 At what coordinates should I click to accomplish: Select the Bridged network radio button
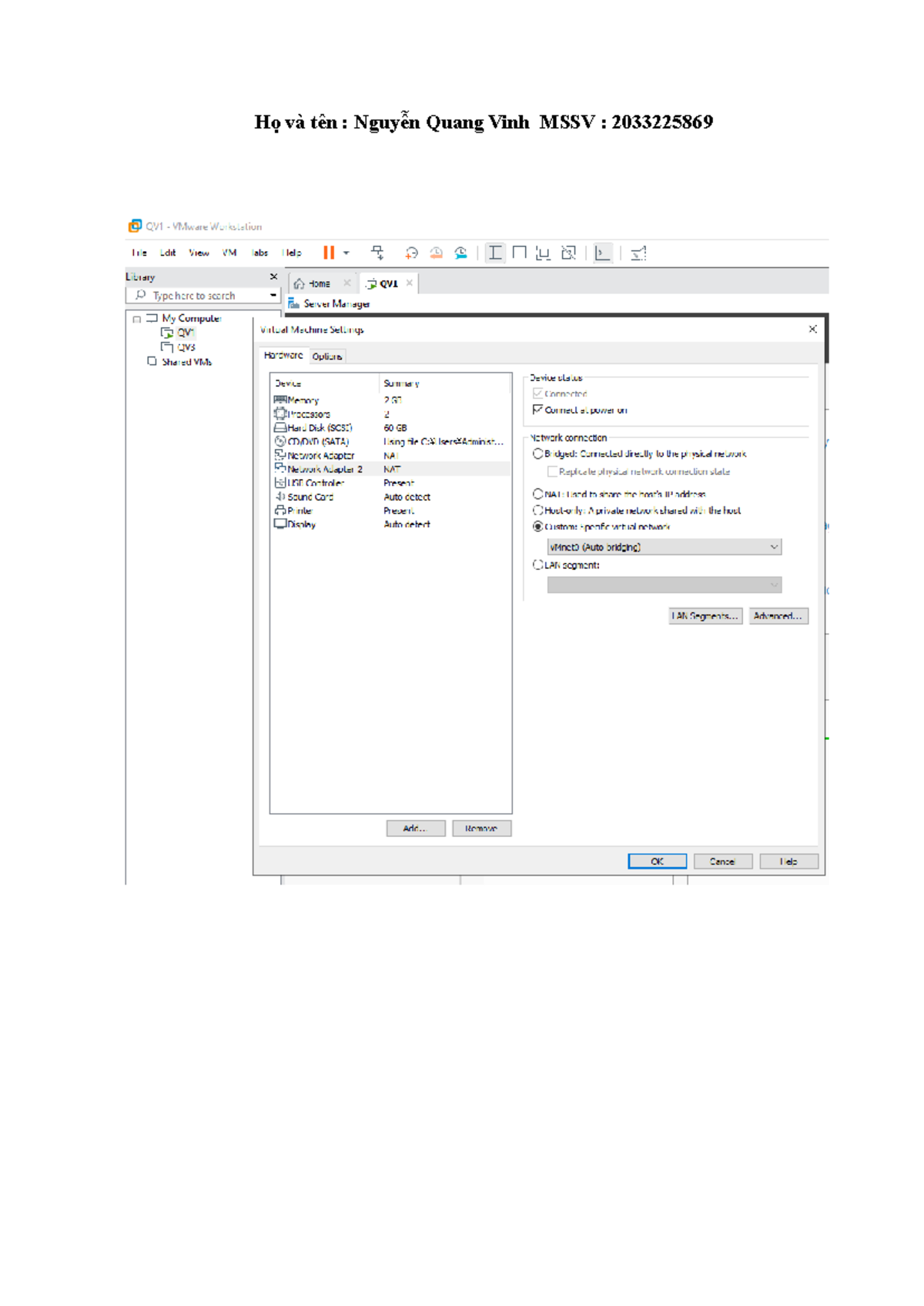click(x=537, y=454)
